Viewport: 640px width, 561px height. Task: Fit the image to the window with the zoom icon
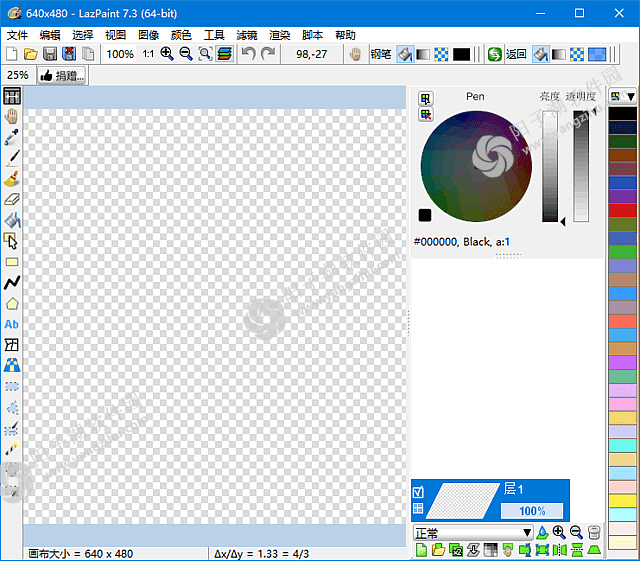[205, 54]
